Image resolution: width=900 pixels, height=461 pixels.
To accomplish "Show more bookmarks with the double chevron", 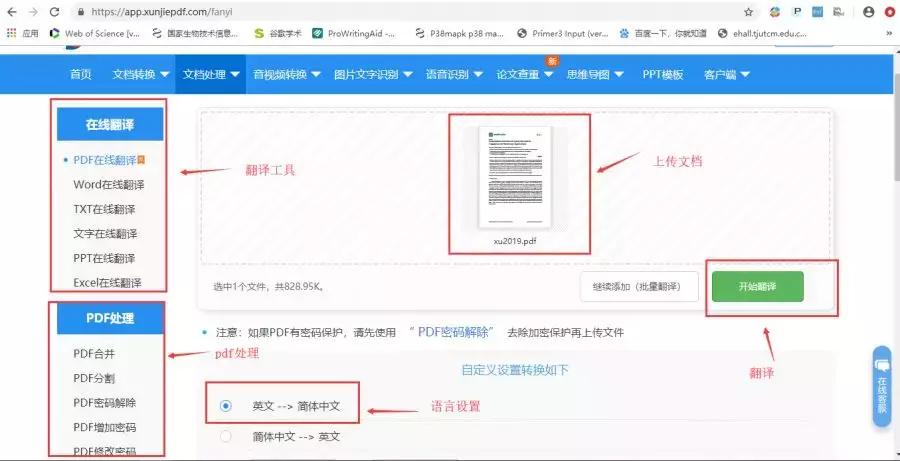I will click(889, 33).
